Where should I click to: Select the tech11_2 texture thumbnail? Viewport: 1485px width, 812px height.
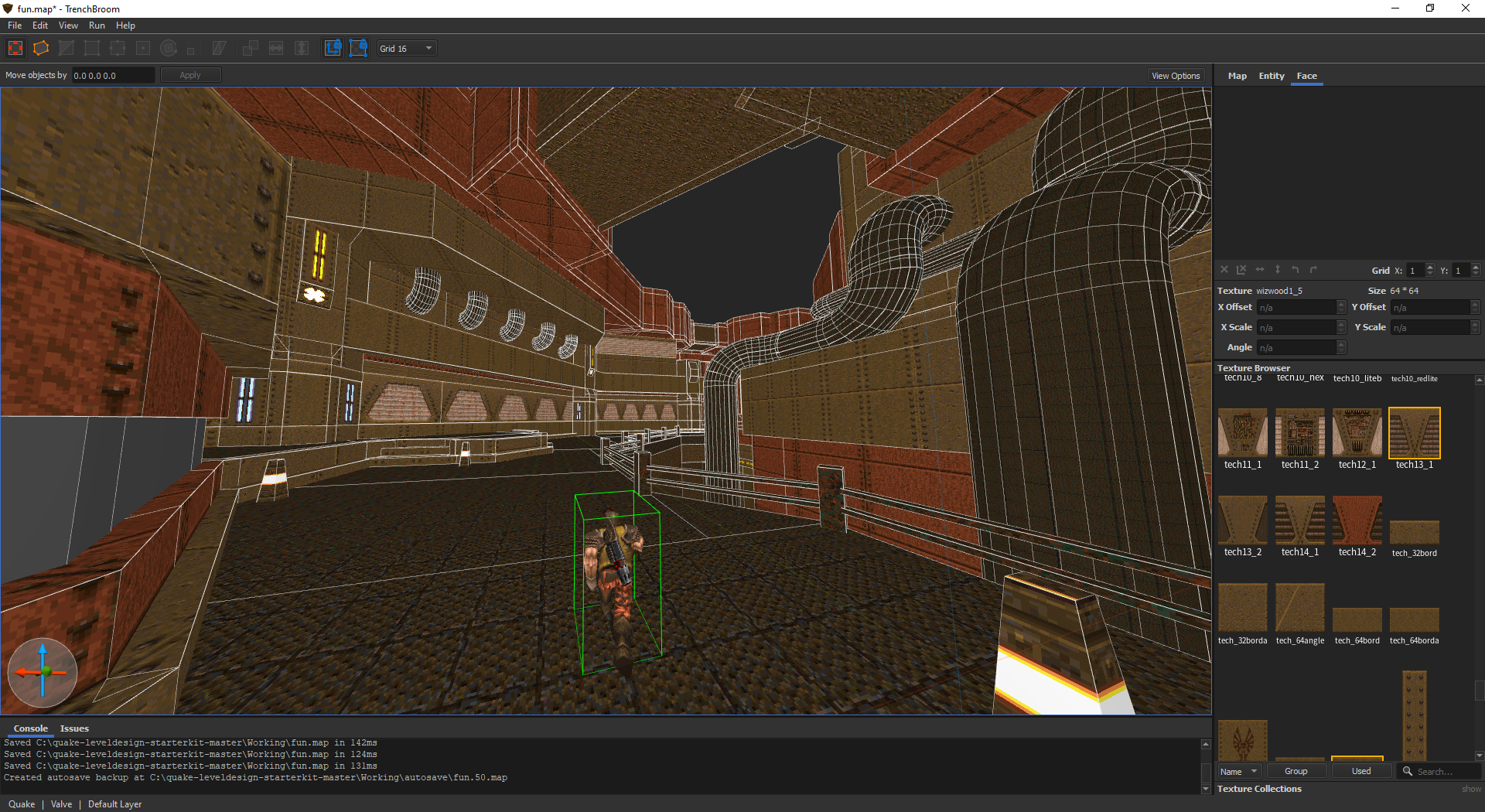[1300, 432]
